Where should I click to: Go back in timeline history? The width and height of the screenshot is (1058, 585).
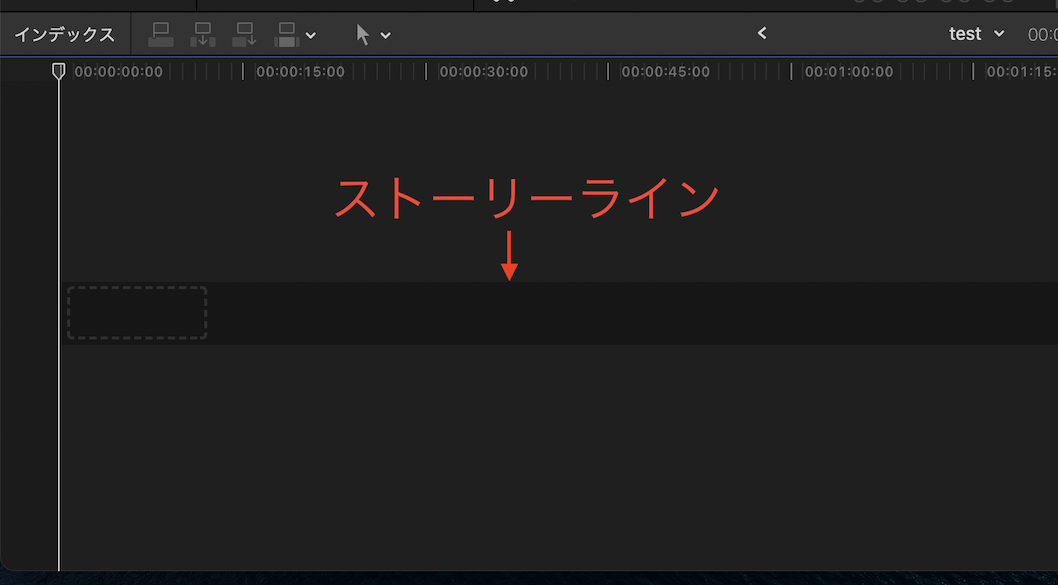(x=762, y=33)
